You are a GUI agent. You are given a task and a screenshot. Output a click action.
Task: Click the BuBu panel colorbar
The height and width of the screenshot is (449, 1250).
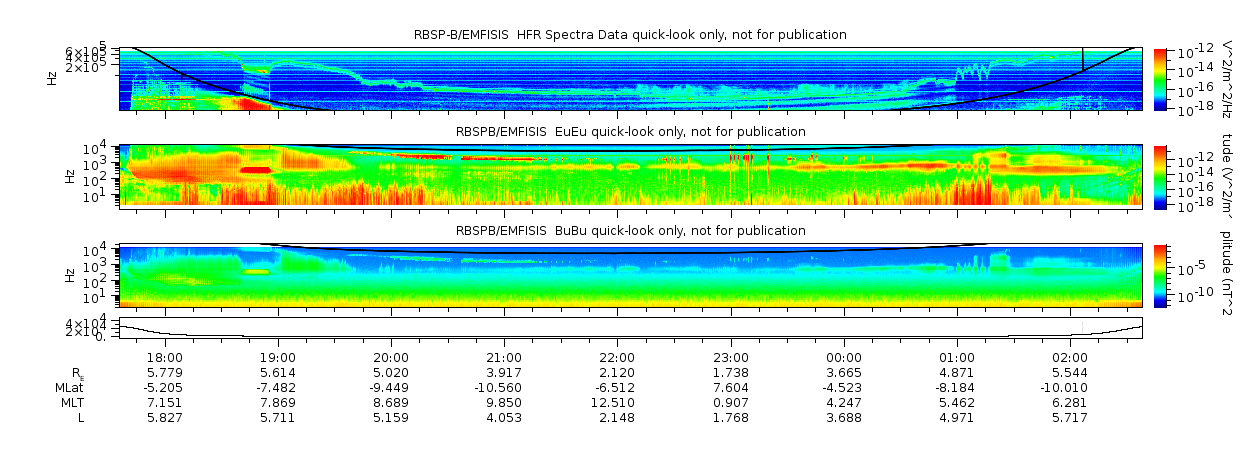1160,274
